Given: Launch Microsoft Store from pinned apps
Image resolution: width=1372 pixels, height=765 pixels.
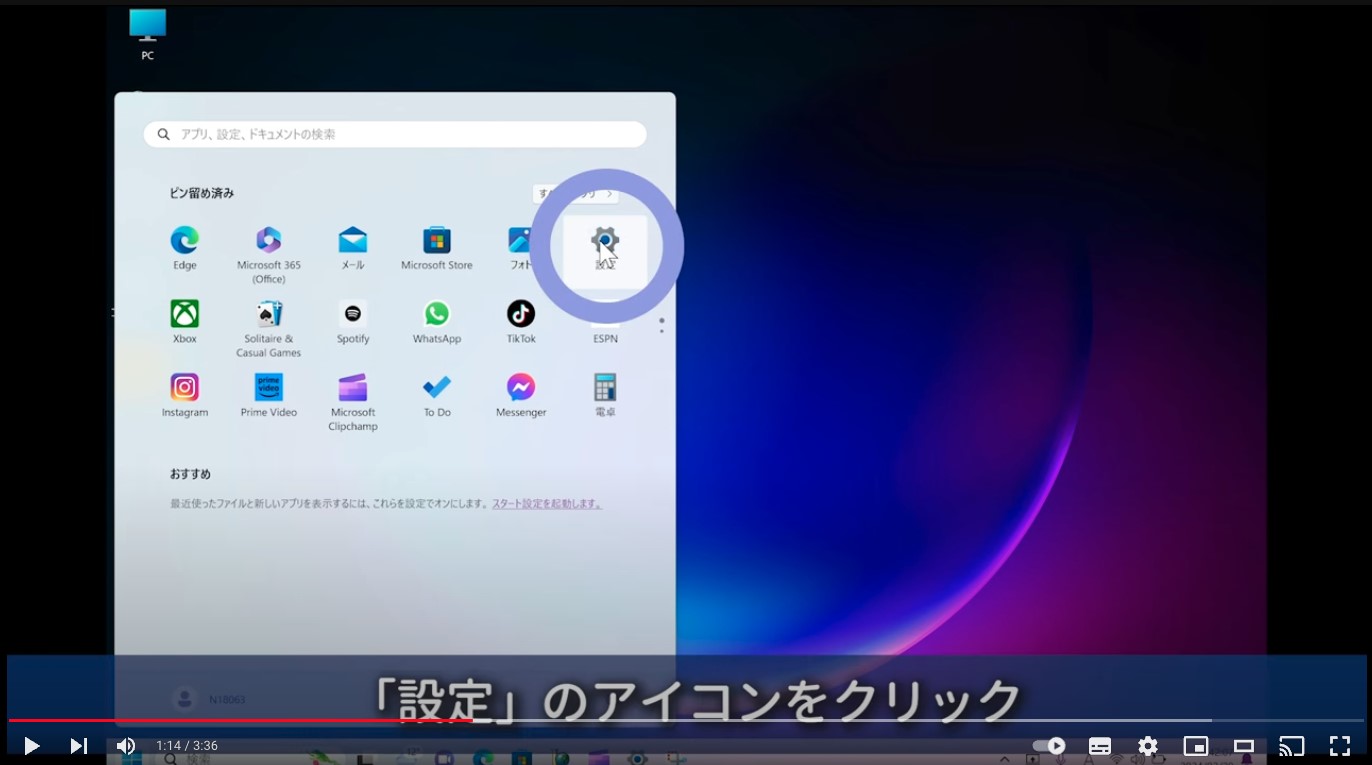Looking at the screenshot, I should point(436,247).
